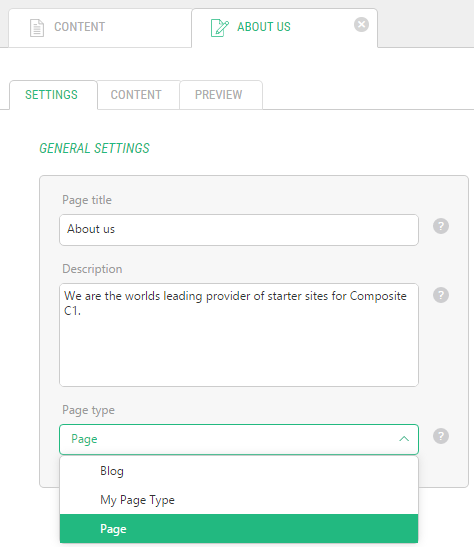Close the About Us tab

[x=361, y=25]
